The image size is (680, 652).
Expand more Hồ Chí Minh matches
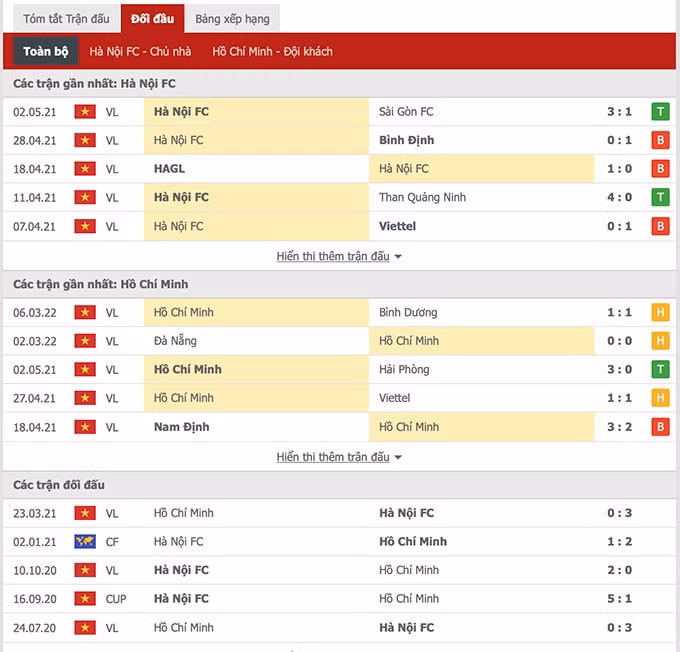(339, 457)
